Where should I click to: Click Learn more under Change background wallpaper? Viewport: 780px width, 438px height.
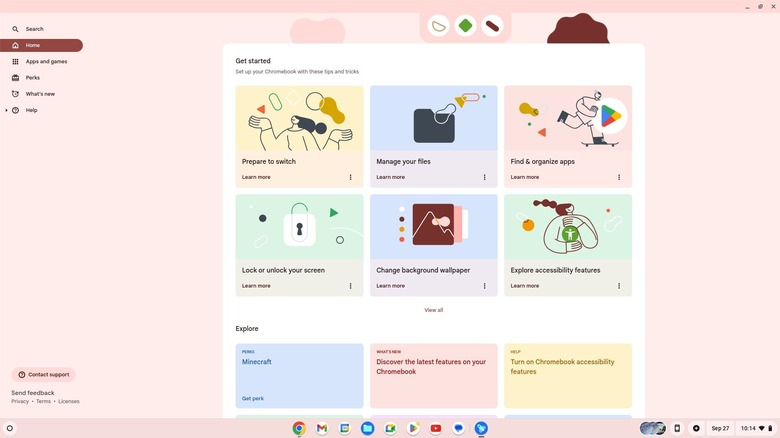390,286
